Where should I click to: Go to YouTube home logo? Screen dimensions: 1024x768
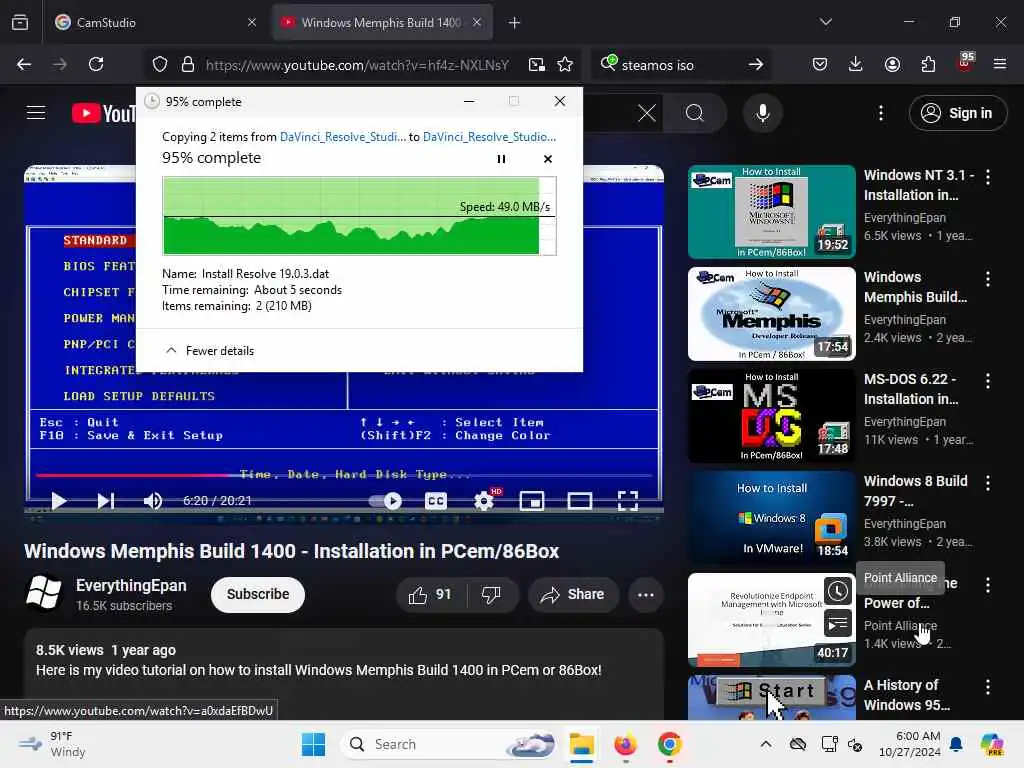103,113
